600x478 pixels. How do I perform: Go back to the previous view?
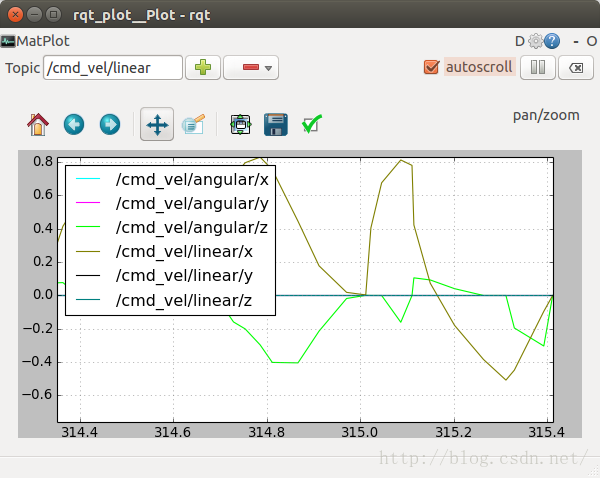[x=74, y=124]
